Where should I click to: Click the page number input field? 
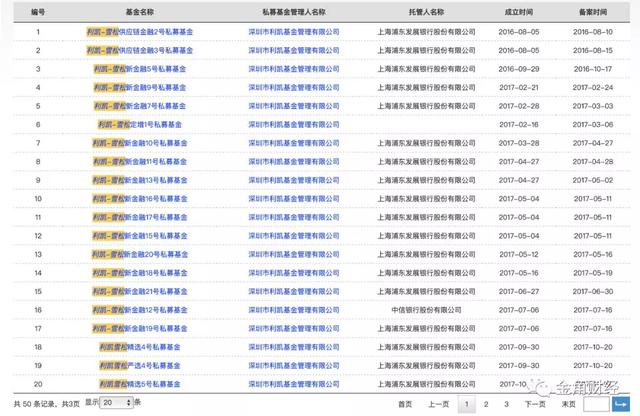click(596, 404)
